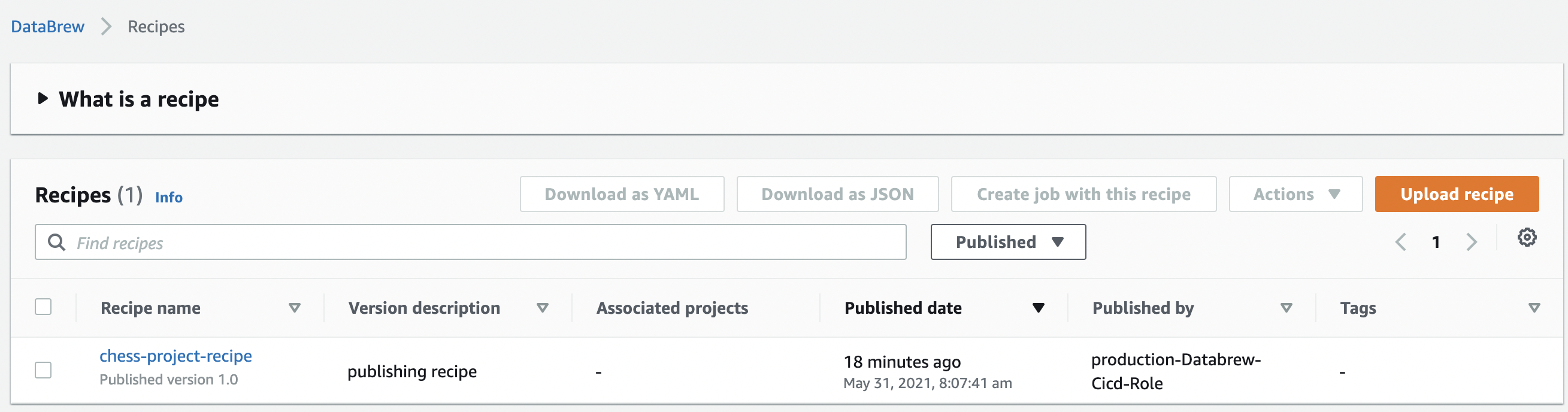
Task: Navigate to DataBrew breadcrumb
Action: (47, 27)
